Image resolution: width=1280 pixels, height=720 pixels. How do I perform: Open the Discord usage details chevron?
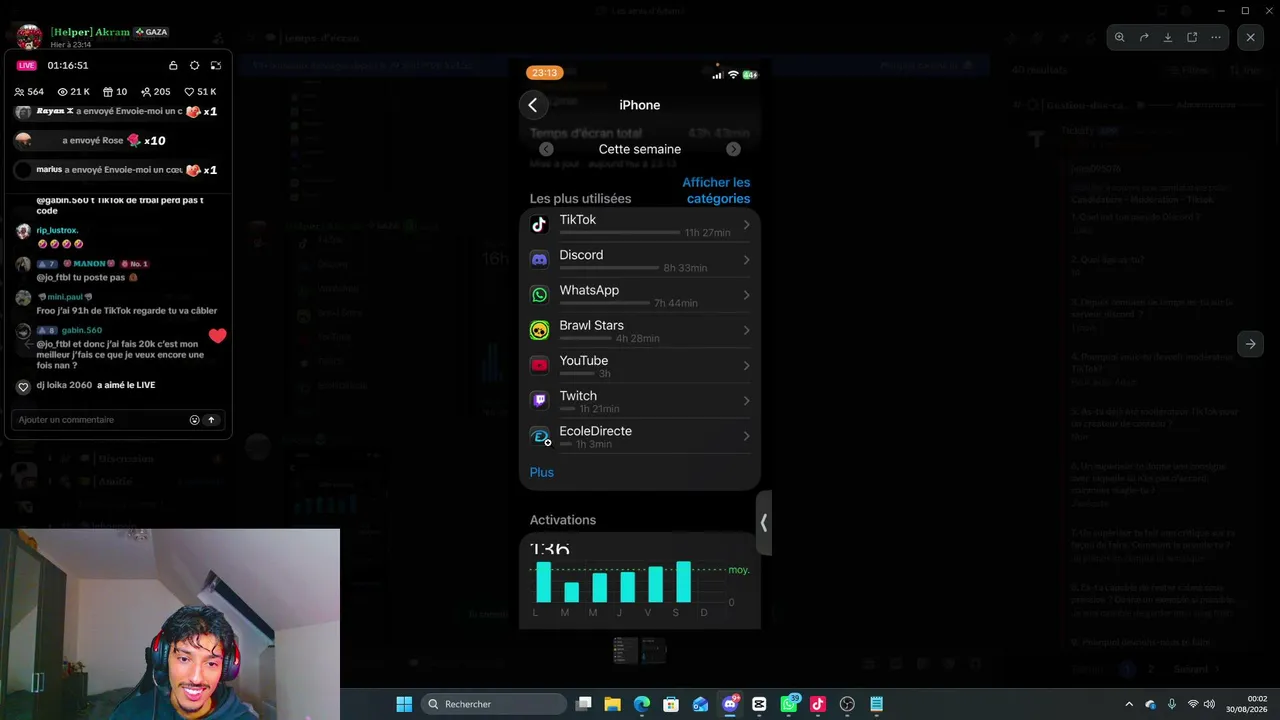[746, 260]
